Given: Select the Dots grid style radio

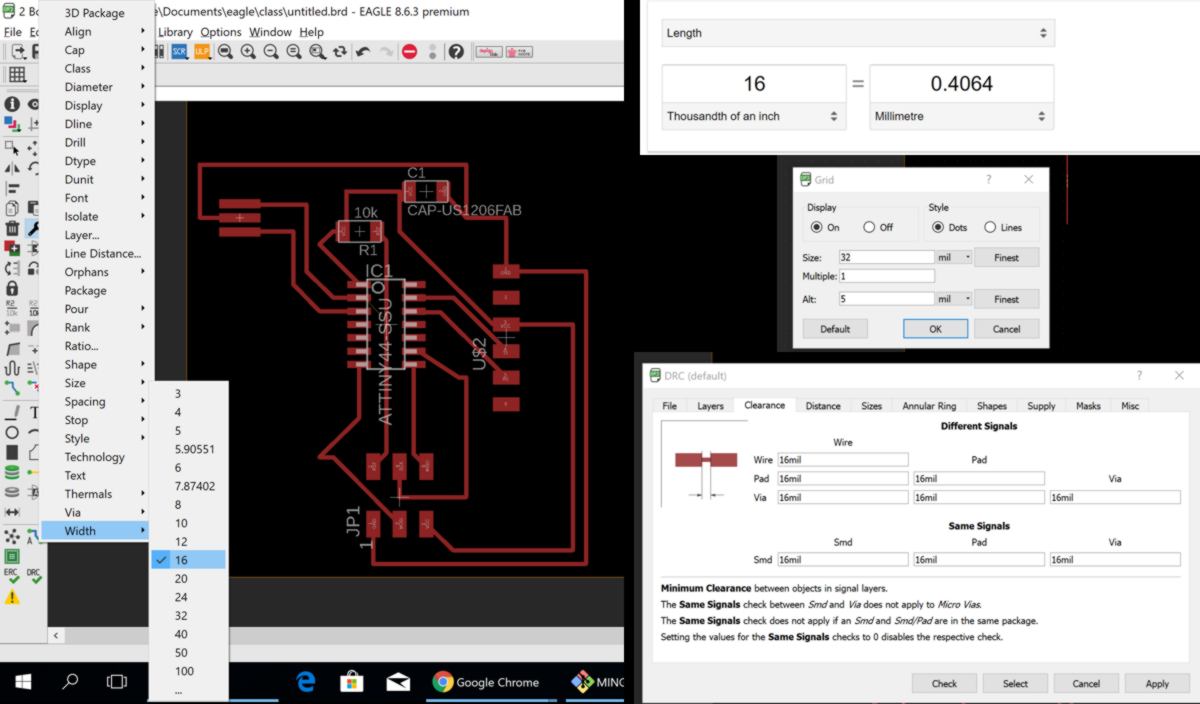Looking at the screenshot, I should [x=938, y=228].
